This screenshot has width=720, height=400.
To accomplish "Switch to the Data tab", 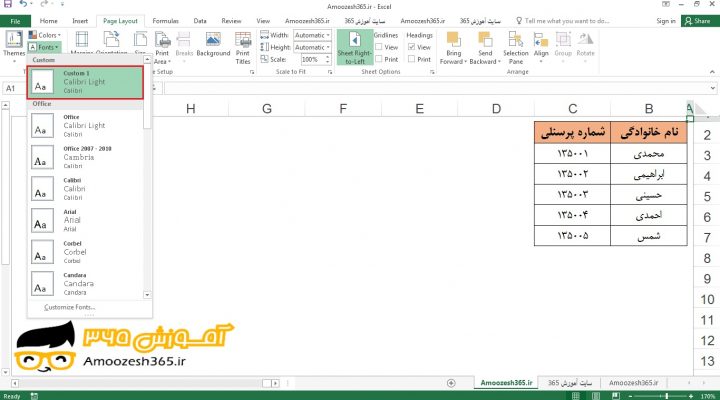I will [200, 21].
